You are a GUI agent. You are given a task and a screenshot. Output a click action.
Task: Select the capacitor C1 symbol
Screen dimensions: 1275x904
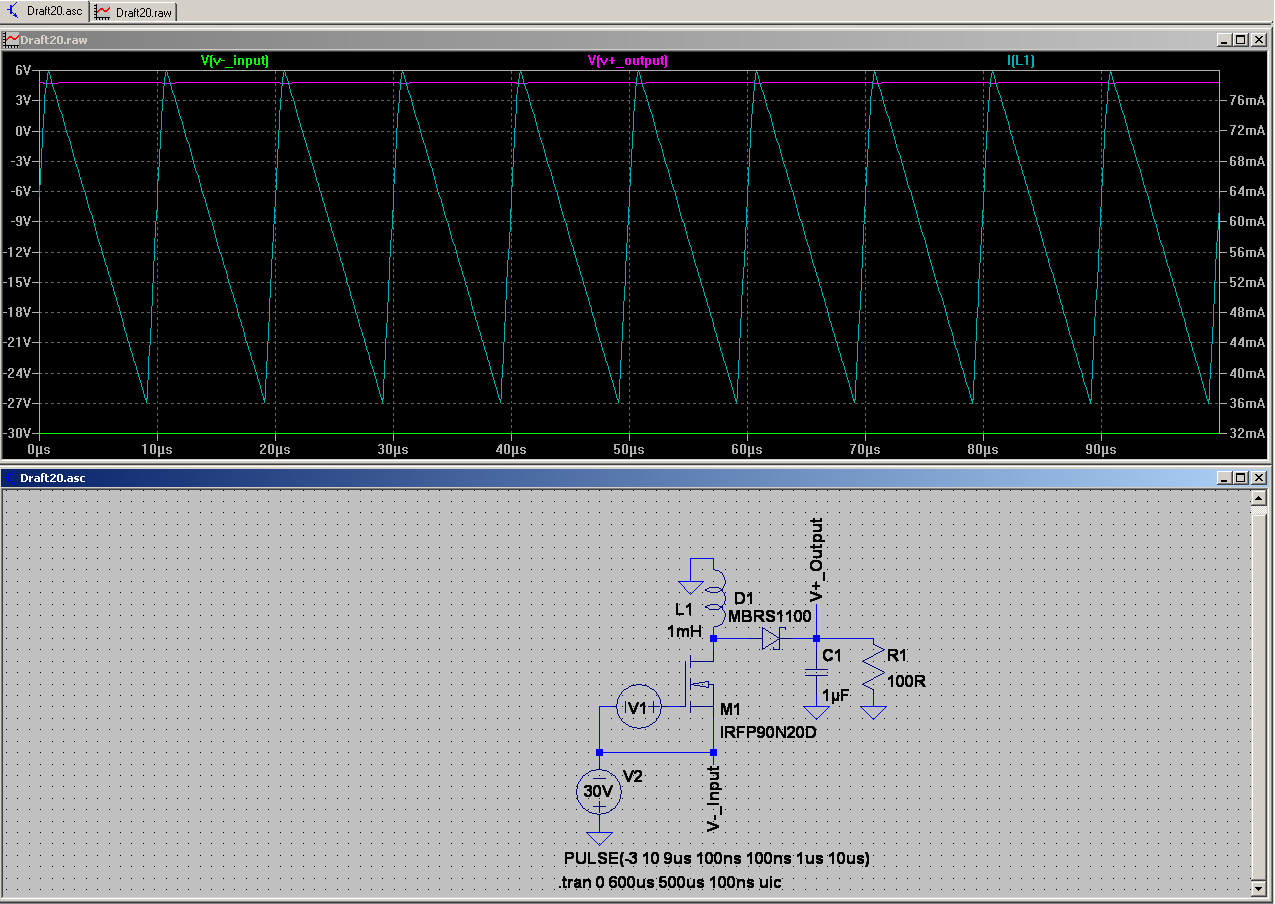pos(817,674)
